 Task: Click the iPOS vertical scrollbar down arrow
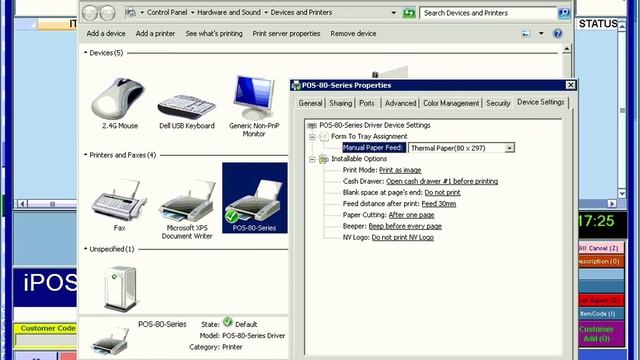[x=622, y=193]
